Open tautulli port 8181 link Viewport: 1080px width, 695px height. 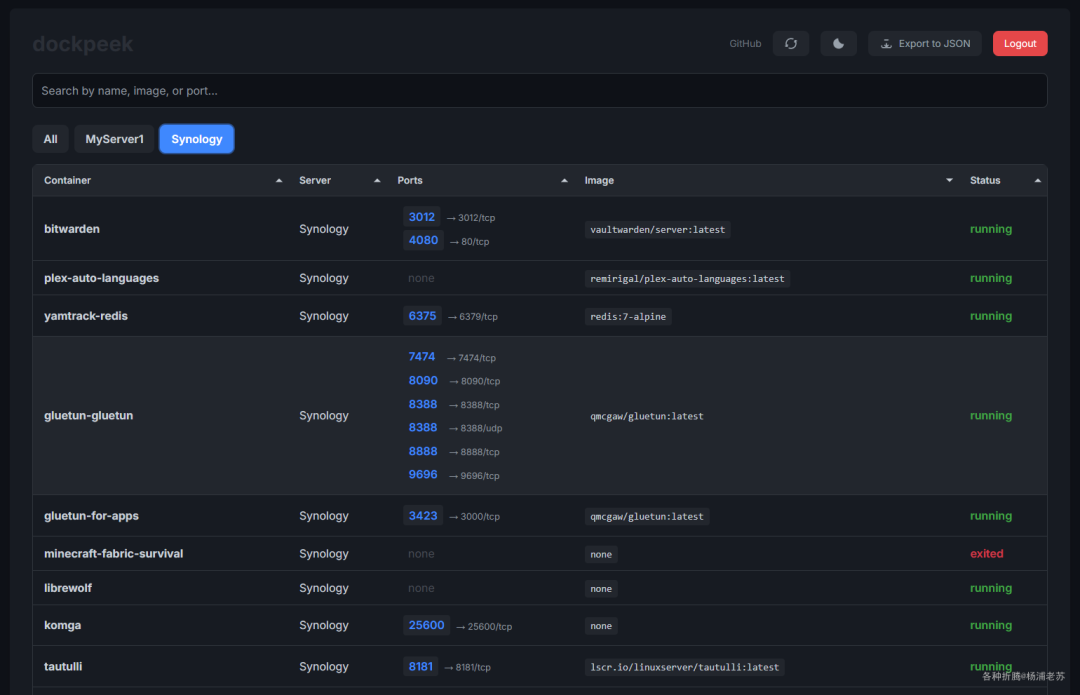[420, 667]
